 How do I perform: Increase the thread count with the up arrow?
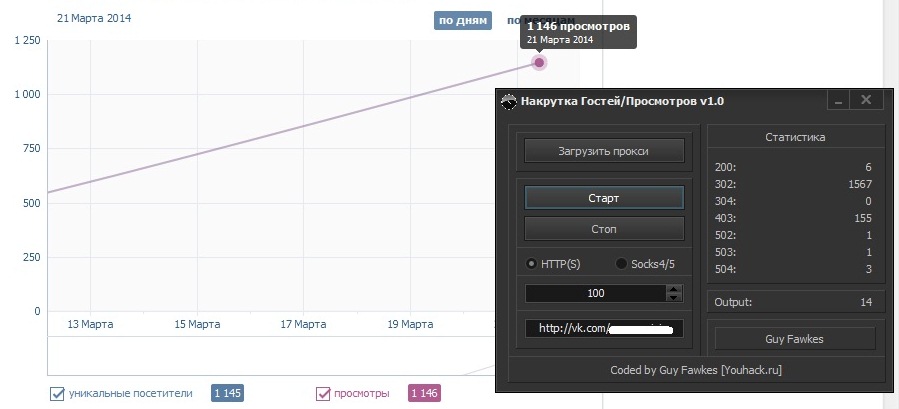tap(674, 289)
